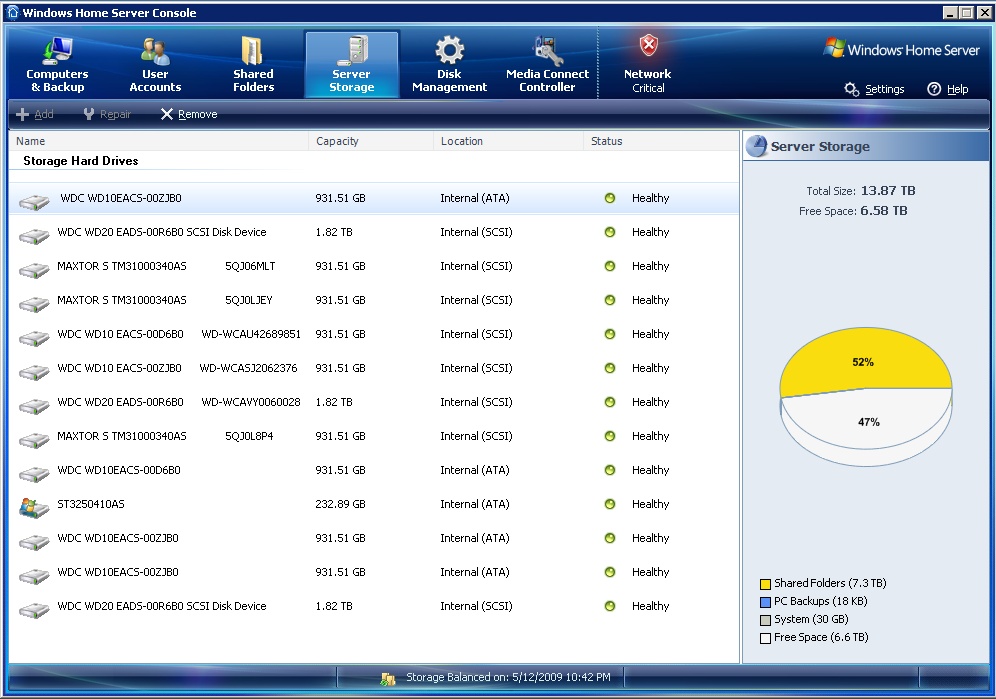Click the Server Storage tower icon

pos(351,51)
